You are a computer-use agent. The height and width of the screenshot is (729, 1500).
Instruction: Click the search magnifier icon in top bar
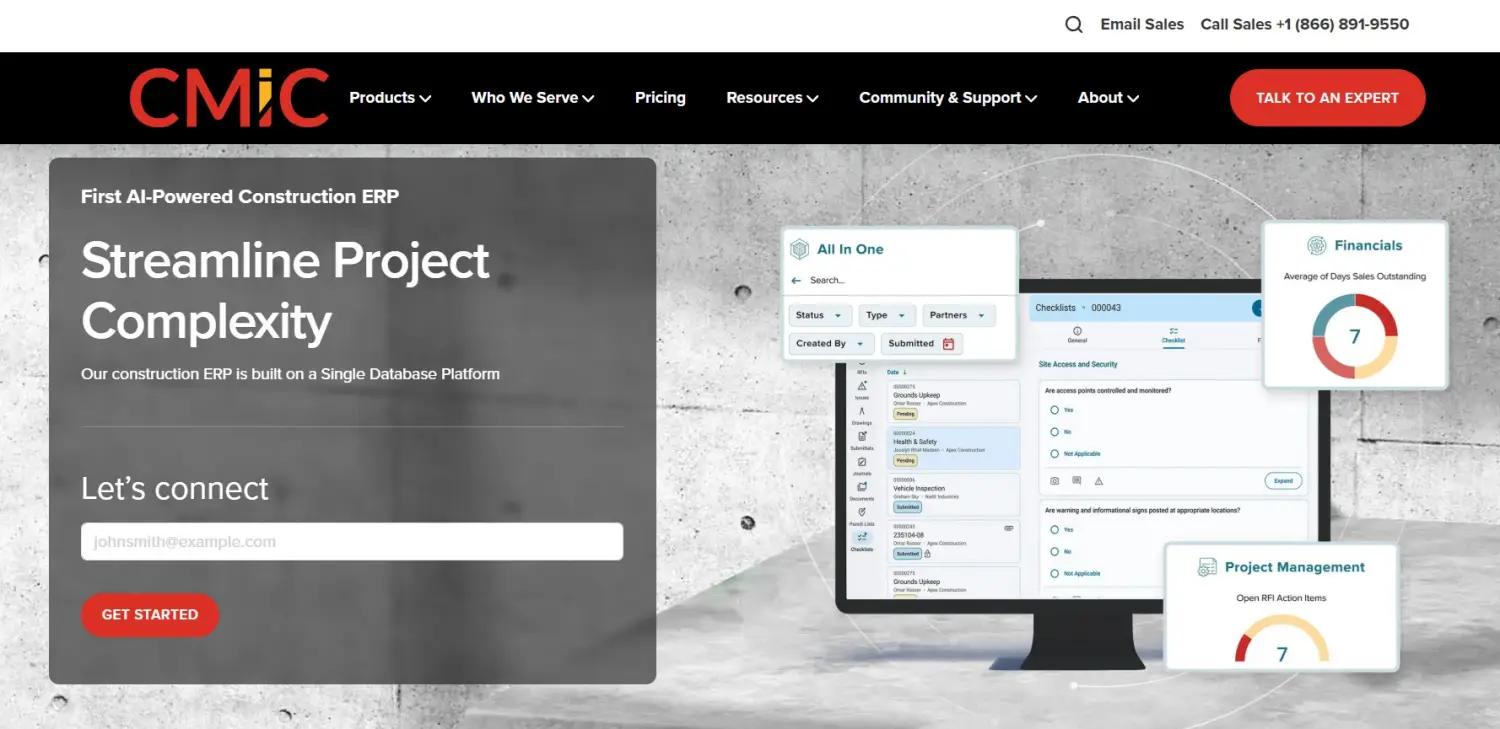coord(1074,25)
